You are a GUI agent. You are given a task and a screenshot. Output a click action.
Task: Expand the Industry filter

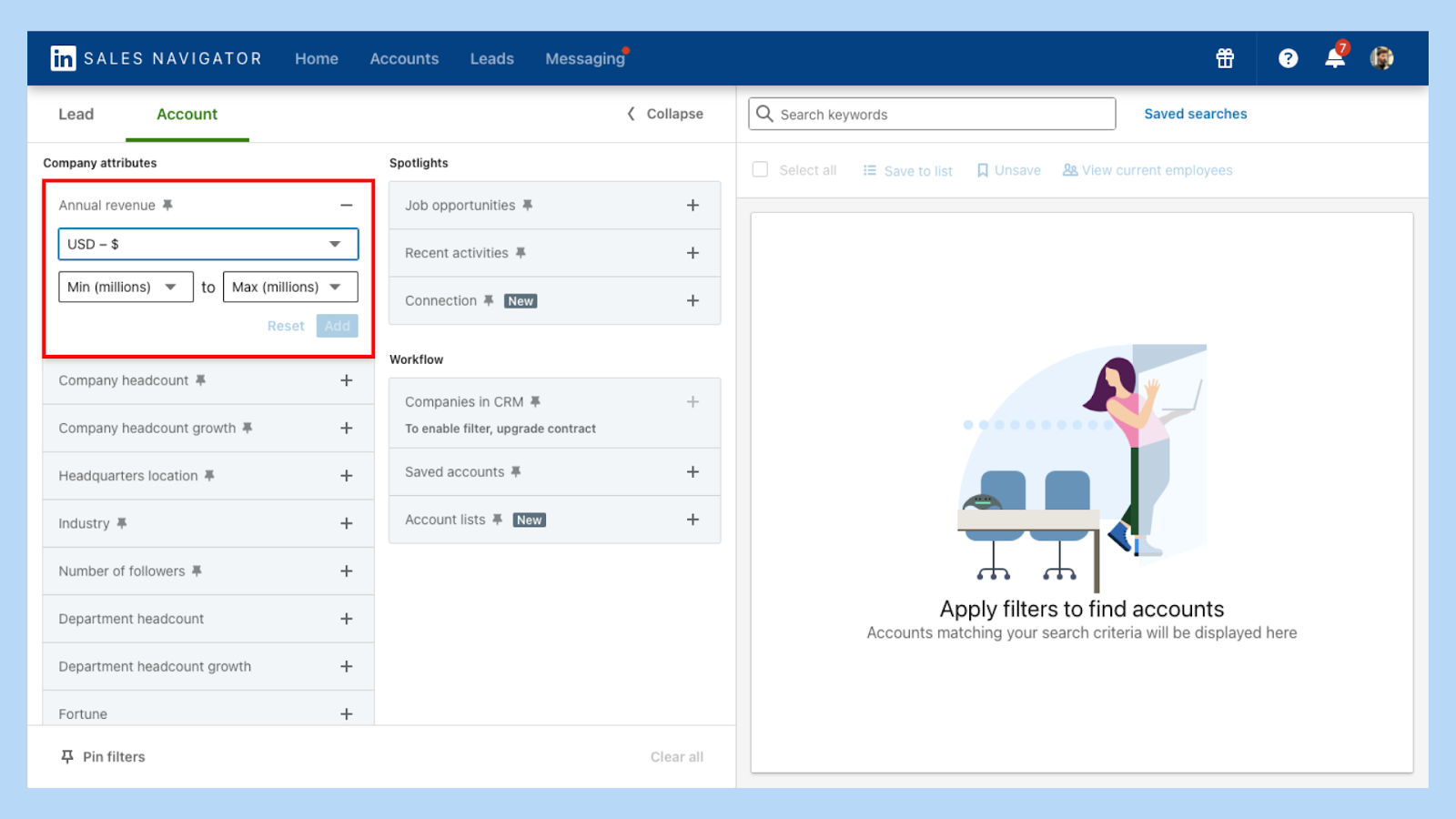(x=347, y=523)
